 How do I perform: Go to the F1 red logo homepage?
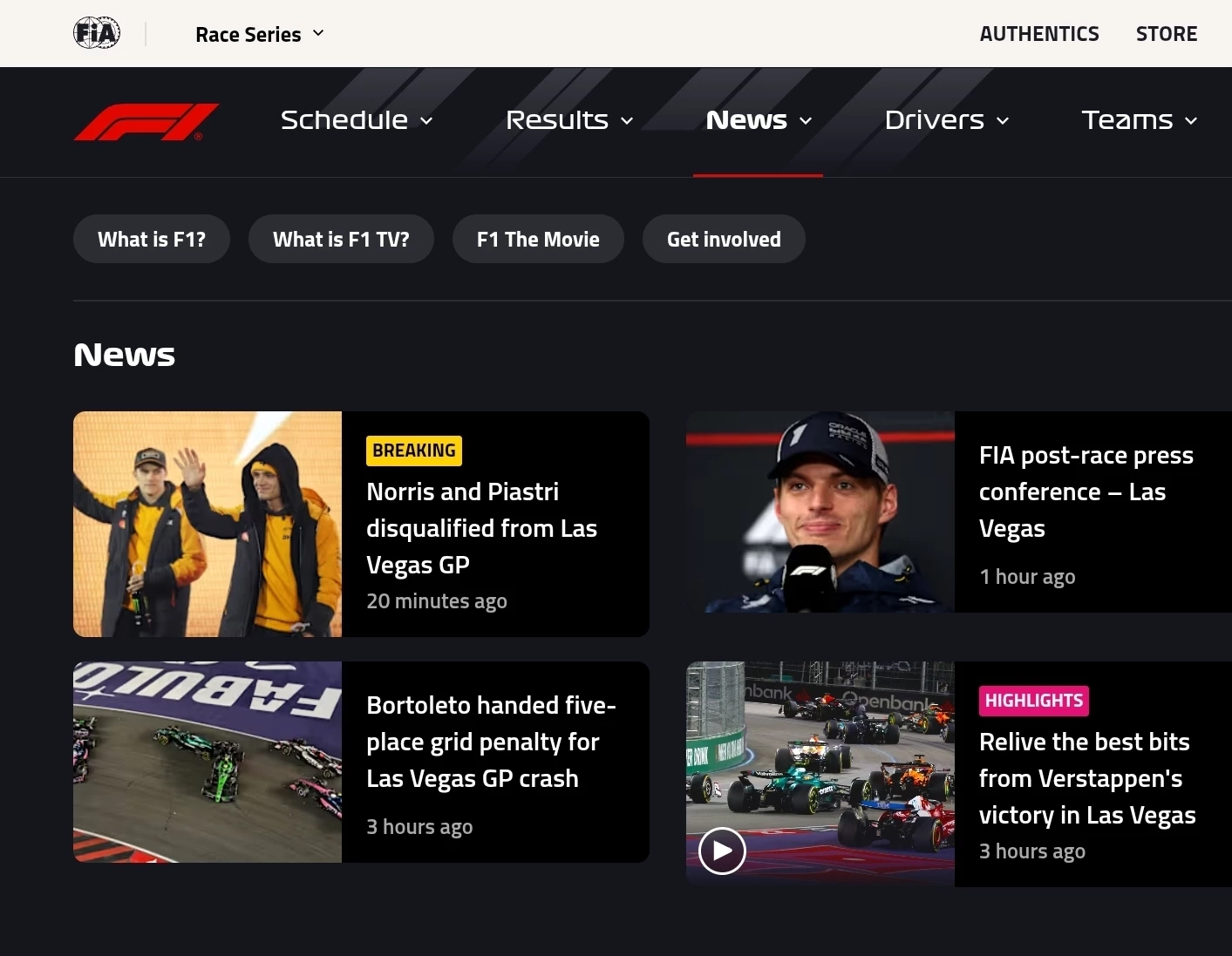pos(146,122)
